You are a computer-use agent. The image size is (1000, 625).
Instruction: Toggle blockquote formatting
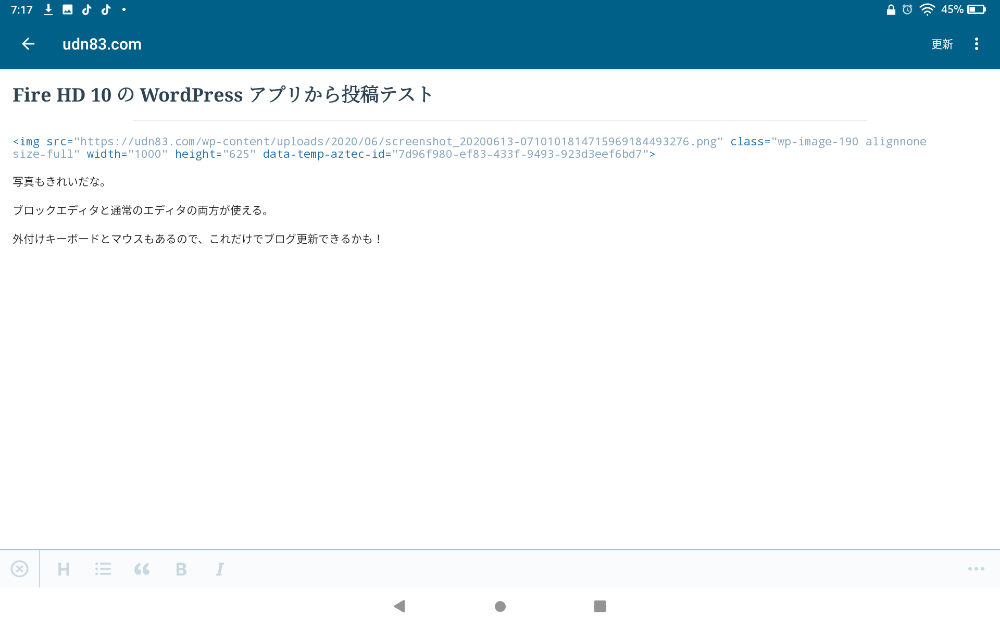click(142, 569)
